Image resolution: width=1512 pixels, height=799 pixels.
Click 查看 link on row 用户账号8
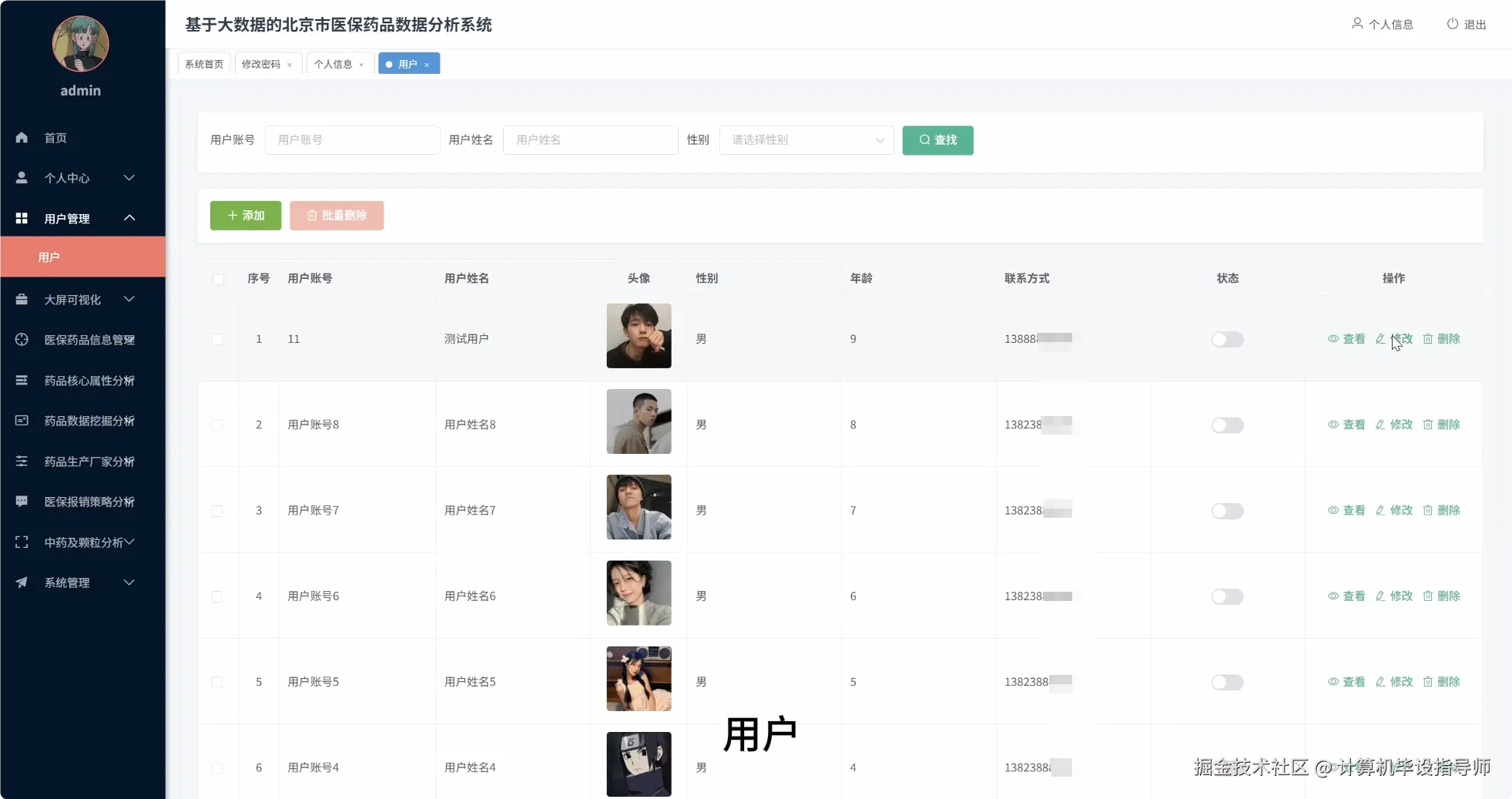[1346, 424]
